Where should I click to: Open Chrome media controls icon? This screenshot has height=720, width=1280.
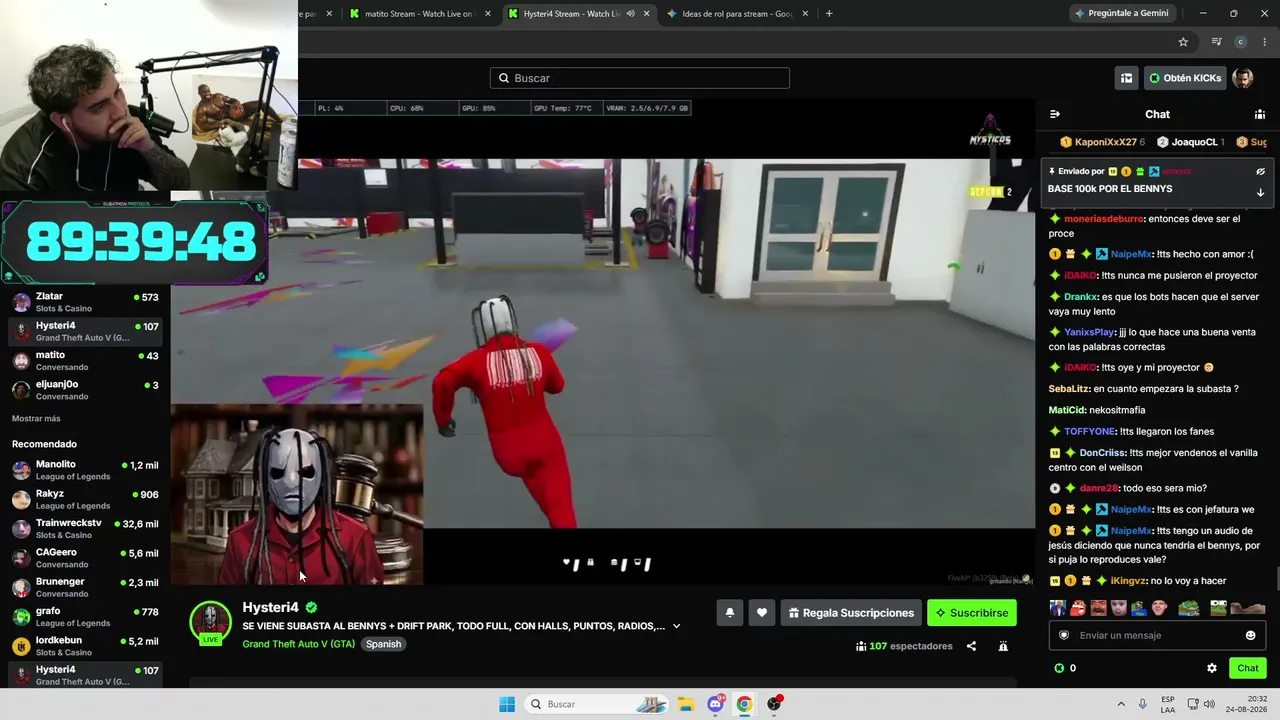(1216, 42)
